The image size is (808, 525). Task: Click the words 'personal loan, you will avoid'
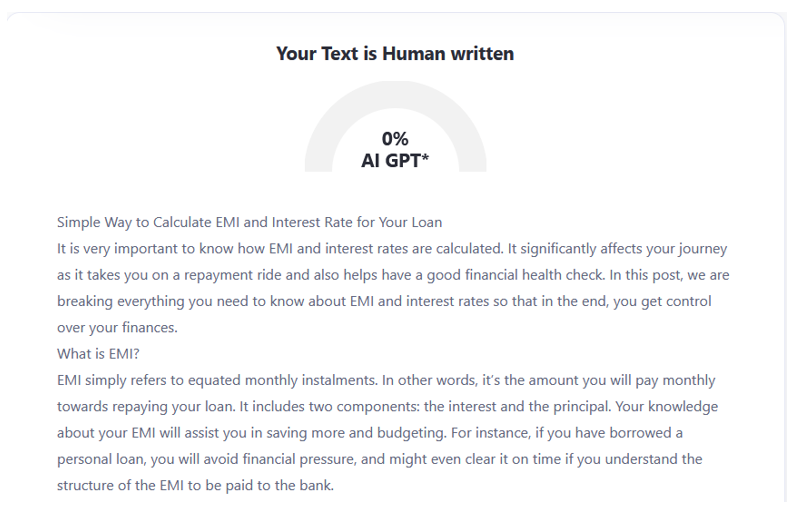(147, 459)
